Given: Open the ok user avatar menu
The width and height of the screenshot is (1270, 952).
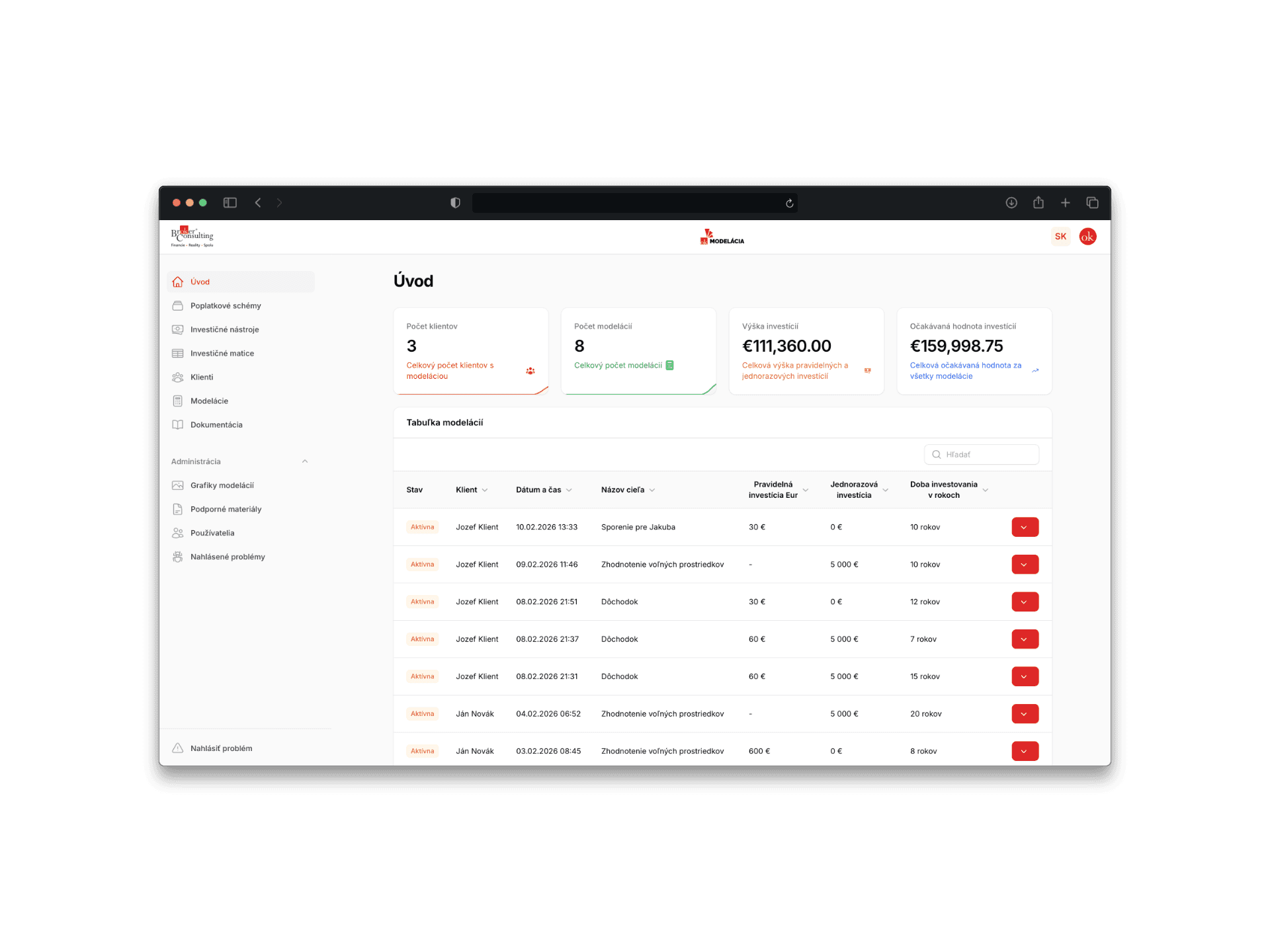Looking at the screenshot, I should (x=1087, y=236).
